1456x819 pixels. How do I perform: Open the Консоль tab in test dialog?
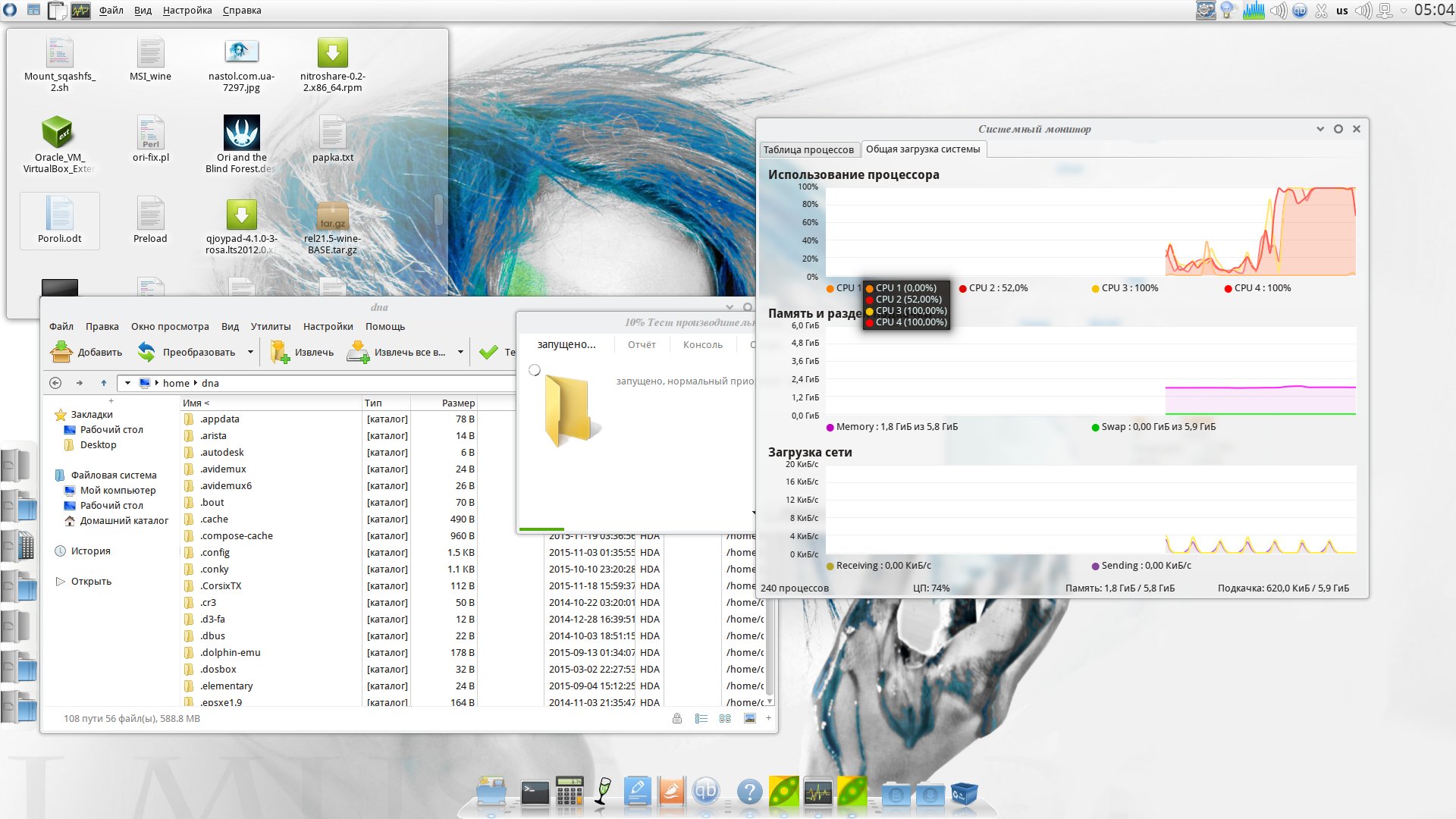702,344
